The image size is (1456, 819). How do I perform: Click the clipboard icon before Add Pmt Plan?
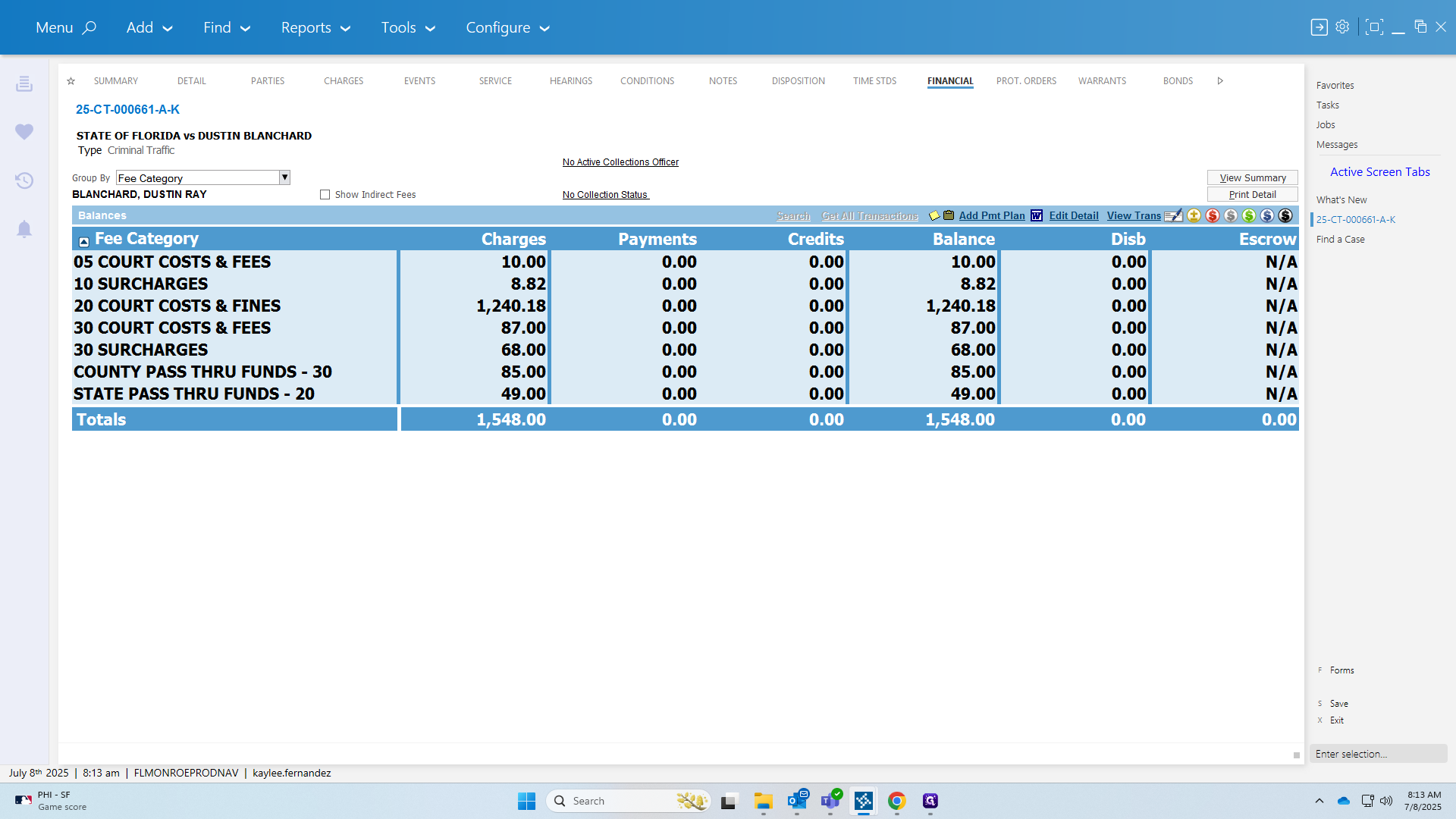[949, 215]
